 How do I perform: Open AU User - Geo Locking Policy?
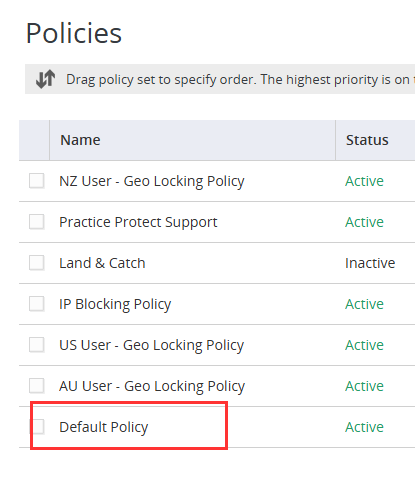tap(152, 386)
